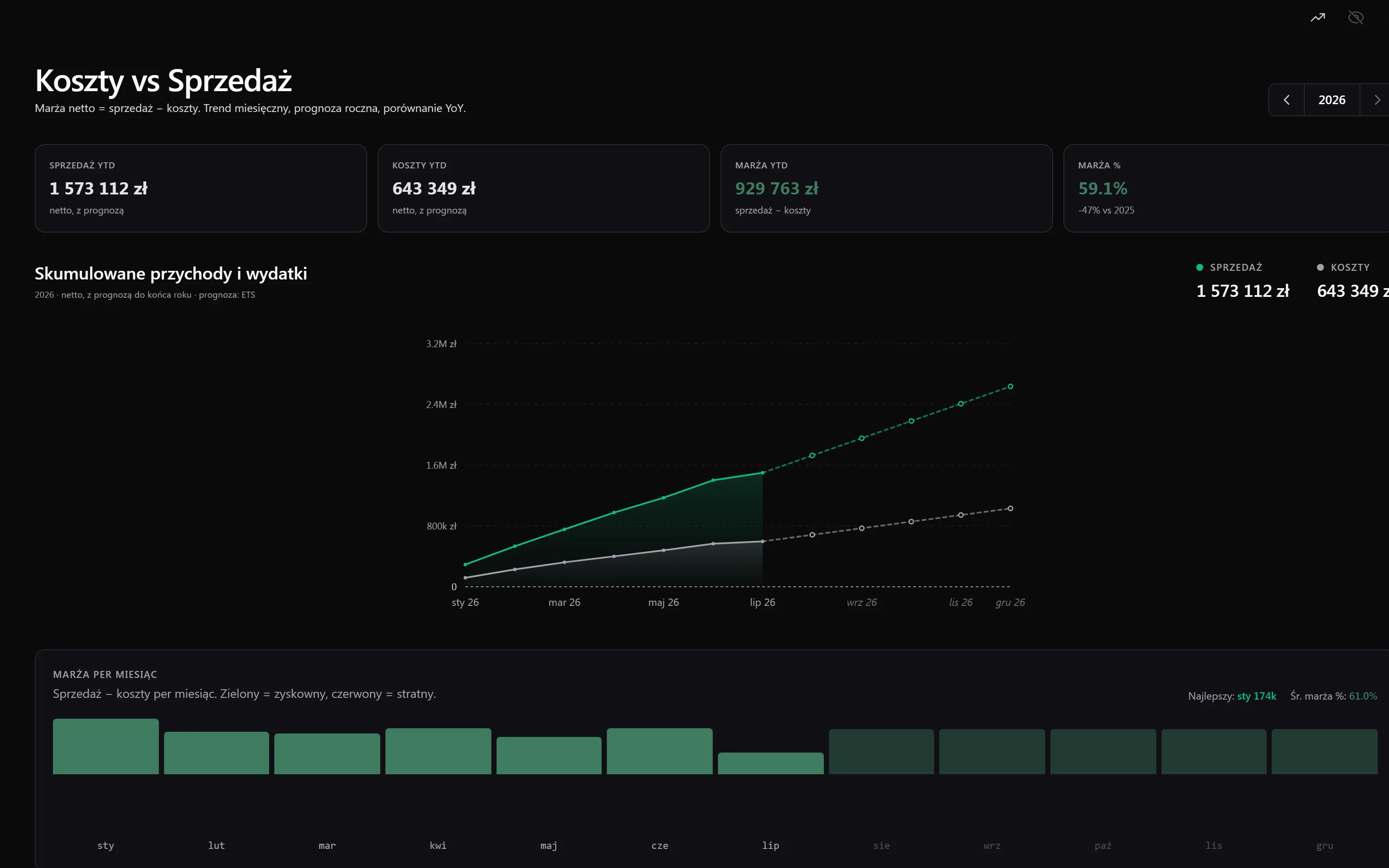Click the '1 573 112 zł' value in Sprzedaż YTD card
Viewport: 1389px width, 868px height.
[x=98, y=188]
